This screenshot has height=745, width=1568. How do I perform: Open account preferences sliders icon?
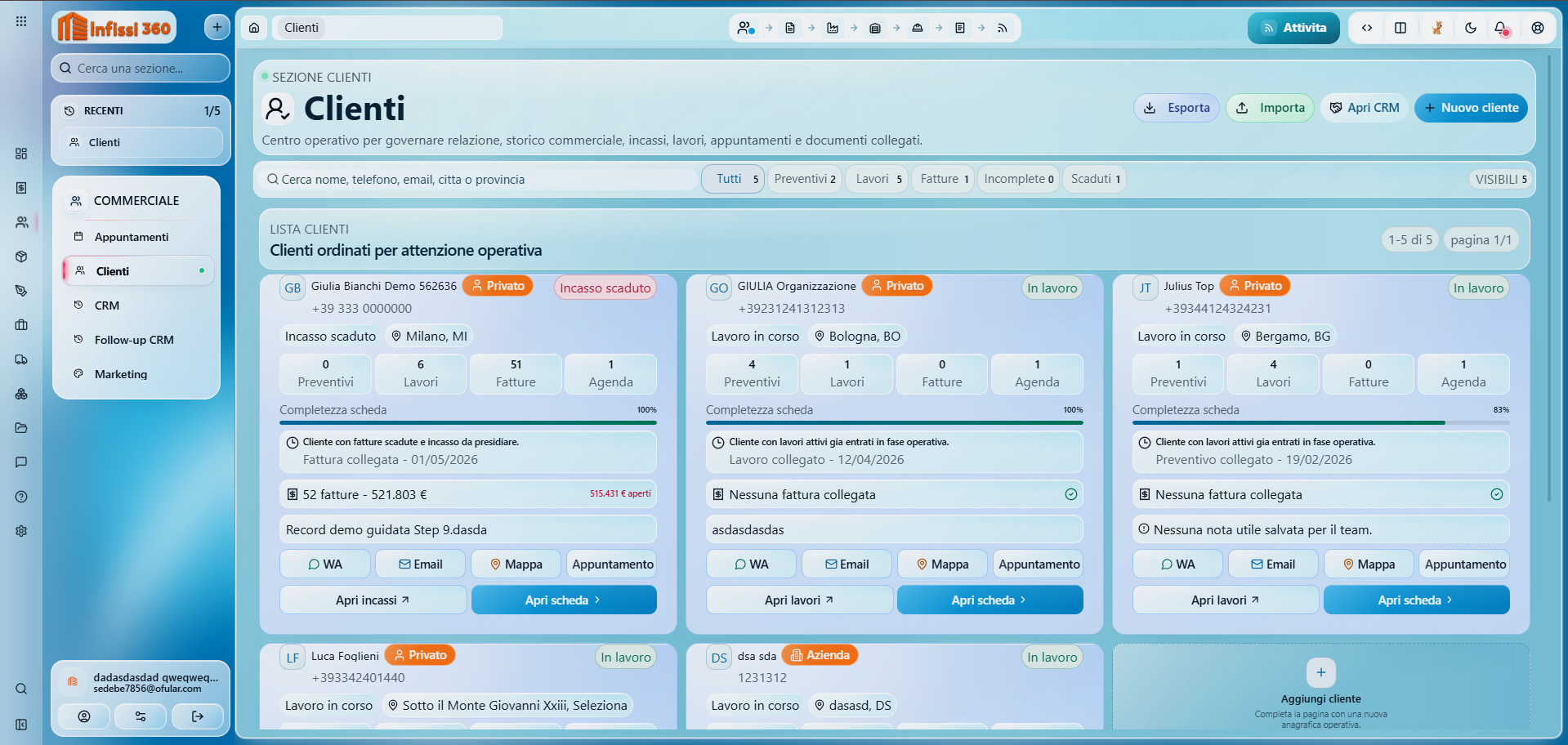pos(141,716)
